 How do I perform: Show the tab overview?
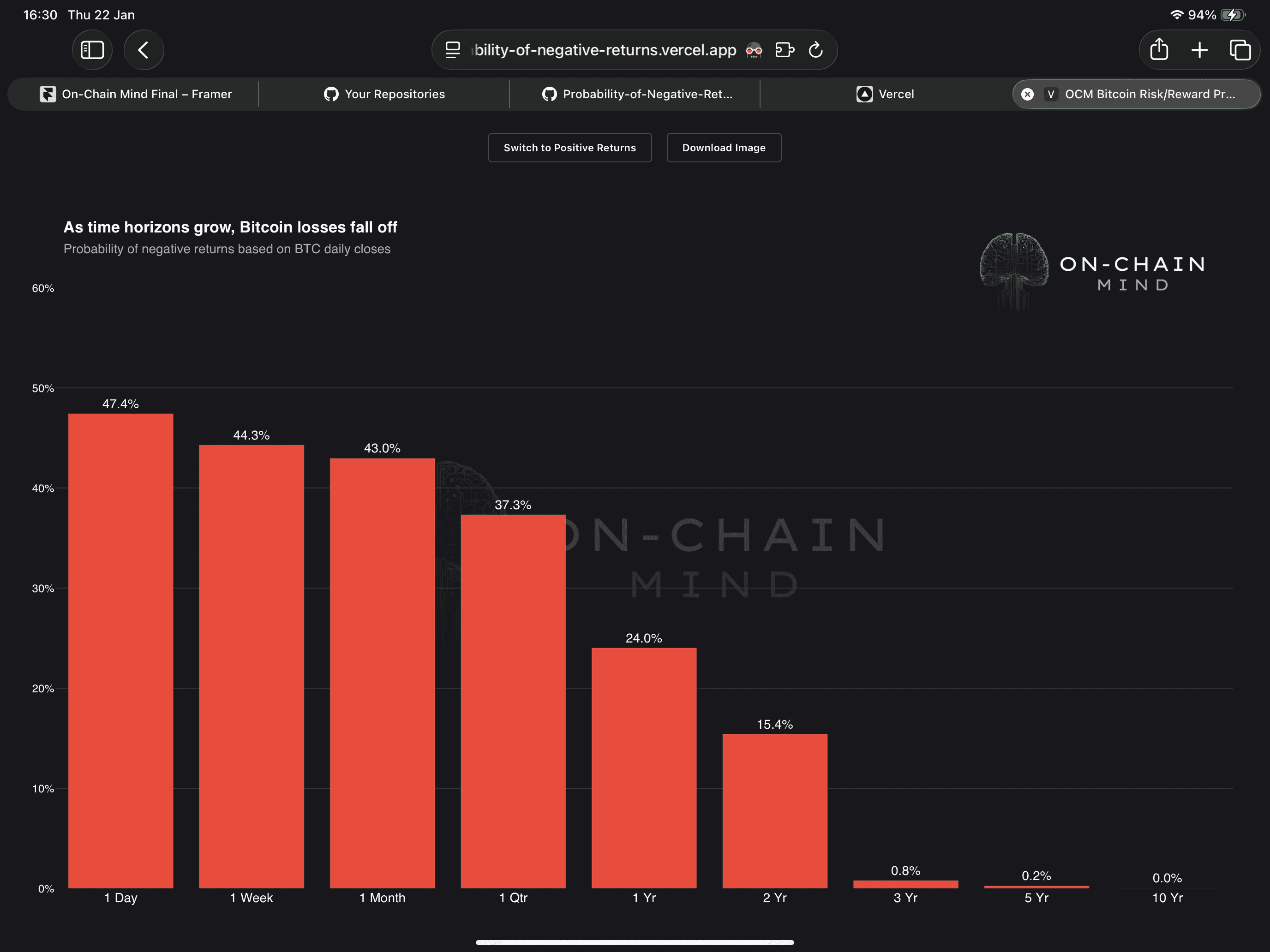click(1240, 50)
